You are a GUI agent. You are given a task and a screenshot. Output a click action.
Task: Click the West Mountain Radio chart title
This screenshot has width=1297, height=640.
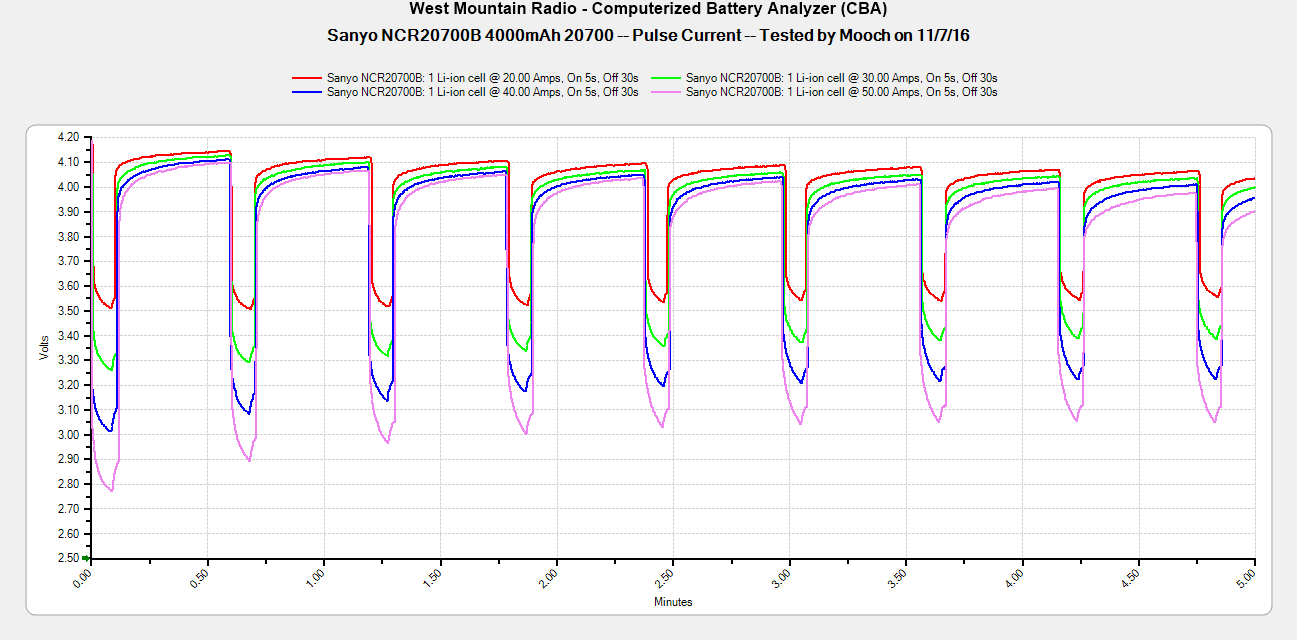coord(648,9)
